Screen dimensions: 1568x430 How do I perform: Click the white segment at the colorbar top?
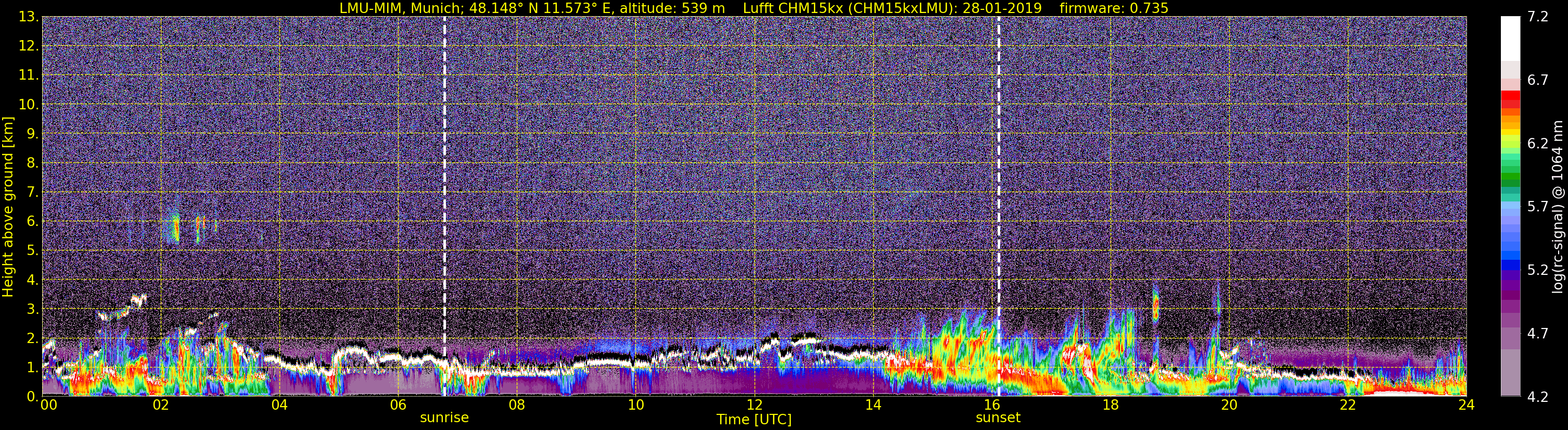[x=1510, y=39]
